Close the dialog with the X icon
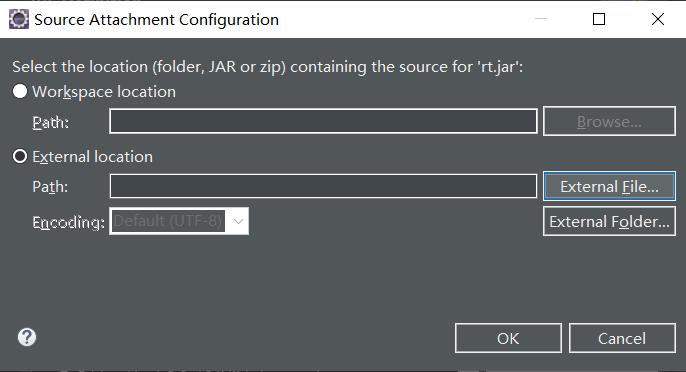 pos(658,19)
